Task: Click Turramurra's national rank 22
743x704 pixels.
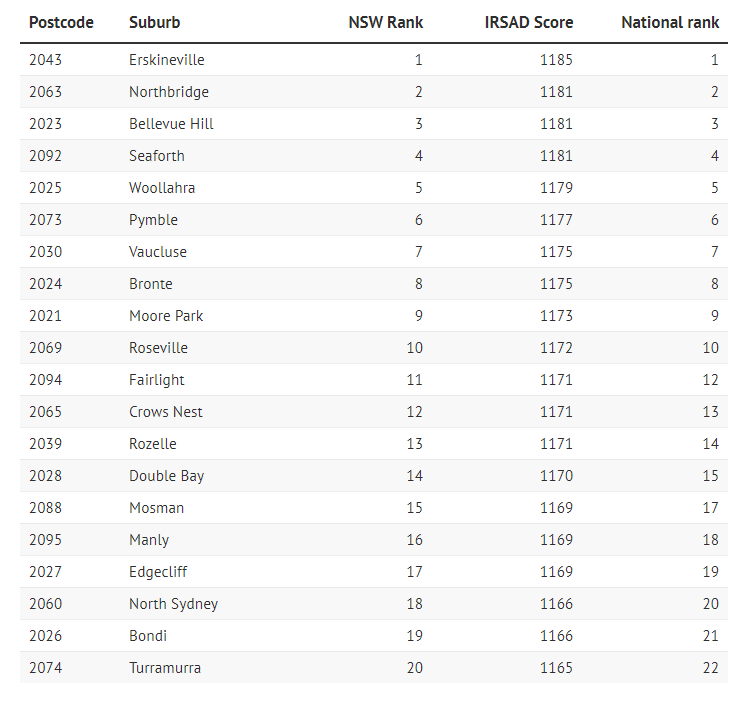Action: tap(711, 668)
